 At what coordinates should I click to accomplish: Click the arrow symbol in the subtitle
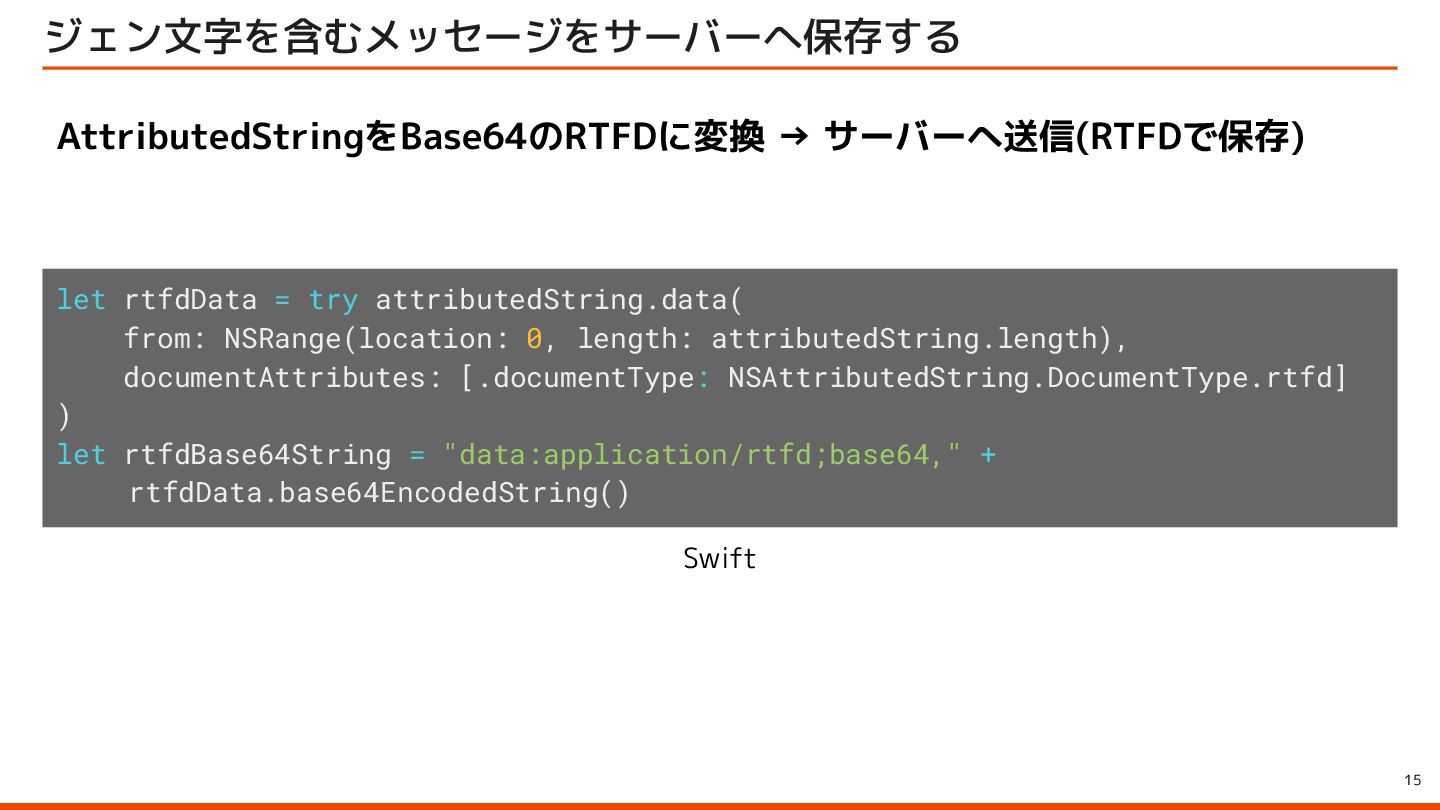(793, 139)
